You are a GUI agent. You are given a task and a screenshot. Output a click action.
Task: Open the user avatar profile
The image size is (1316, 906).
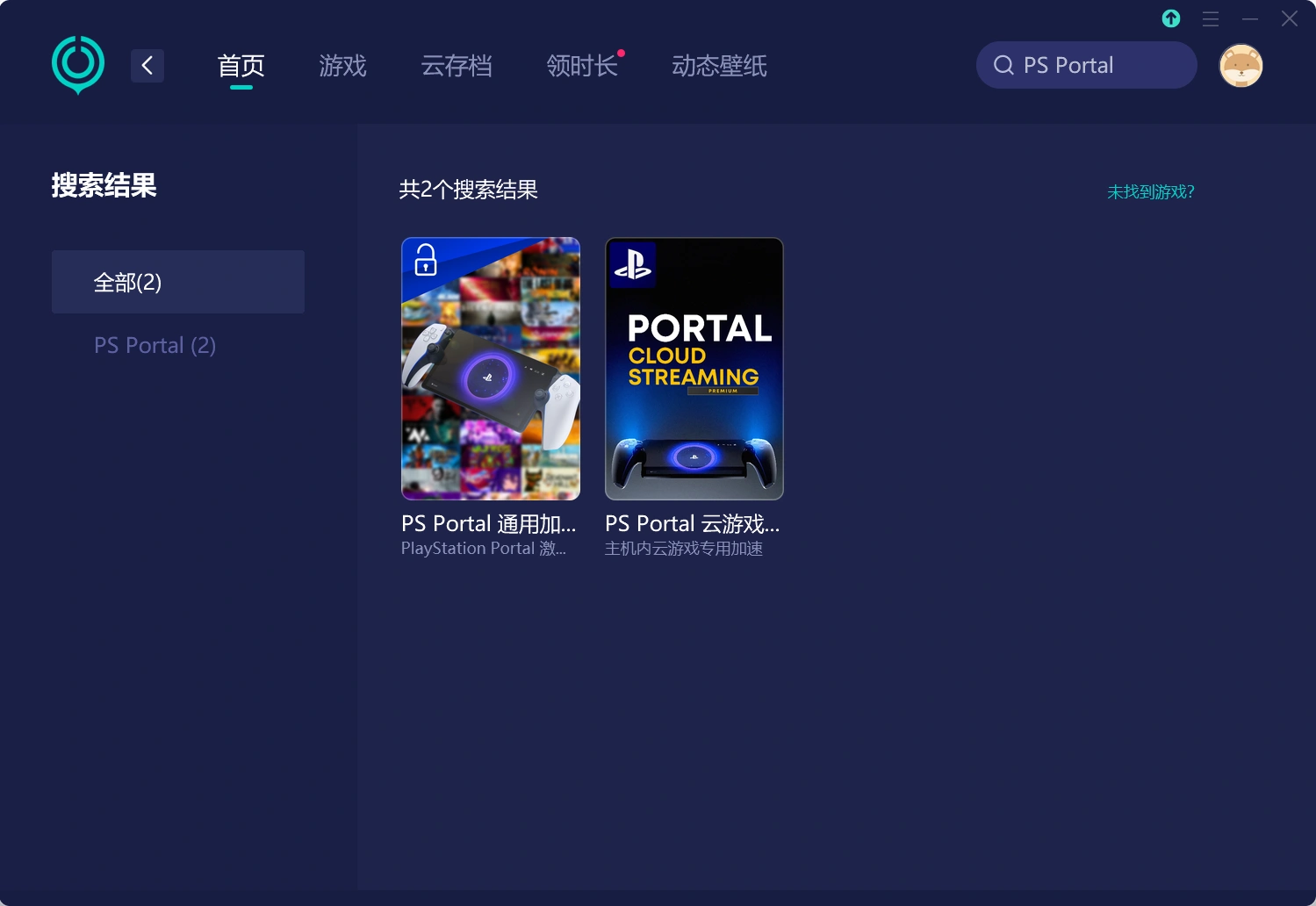[1241, 66]
